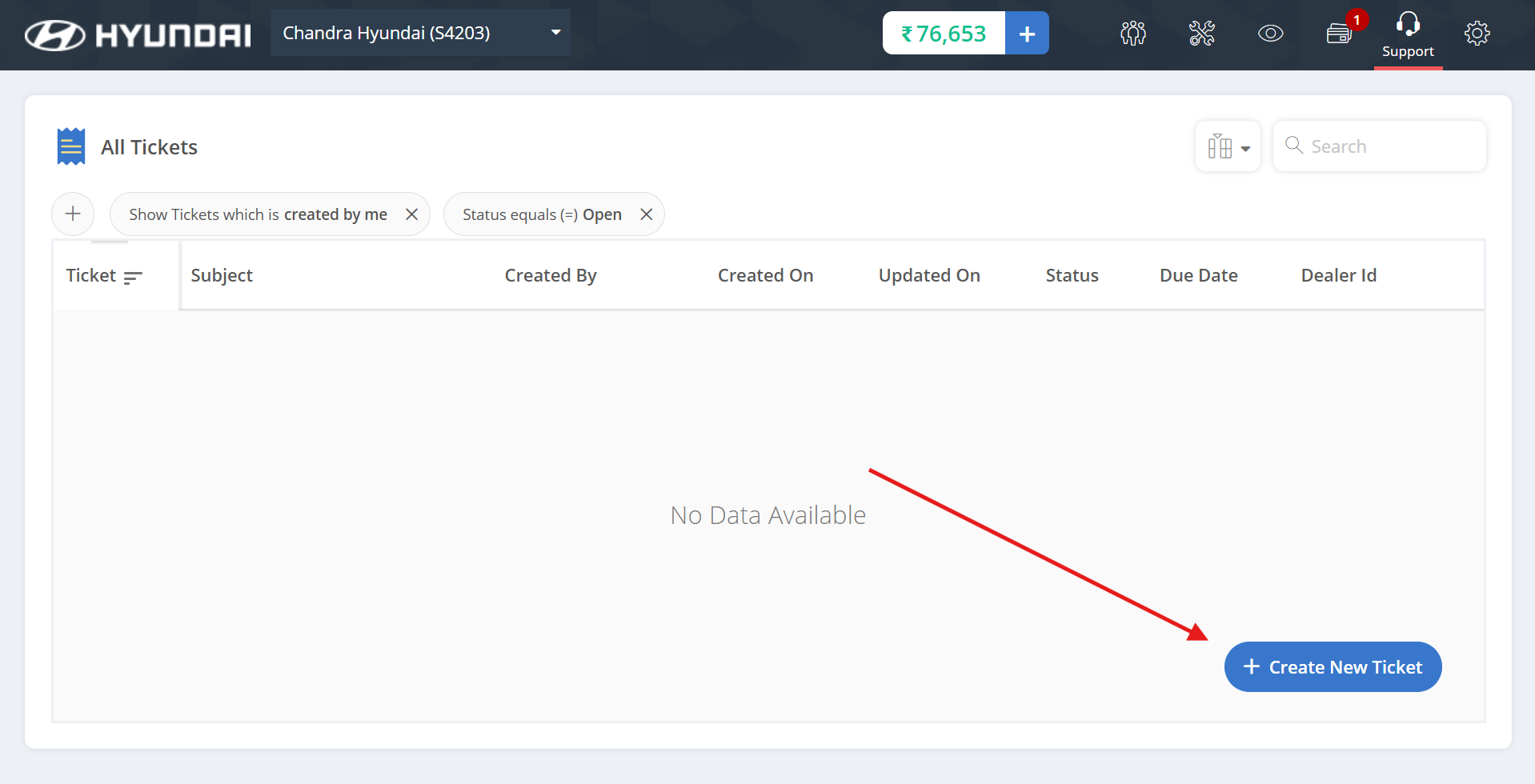Open the Support tab
This screenshot has height=784, width=1535.
point(1408,35)
